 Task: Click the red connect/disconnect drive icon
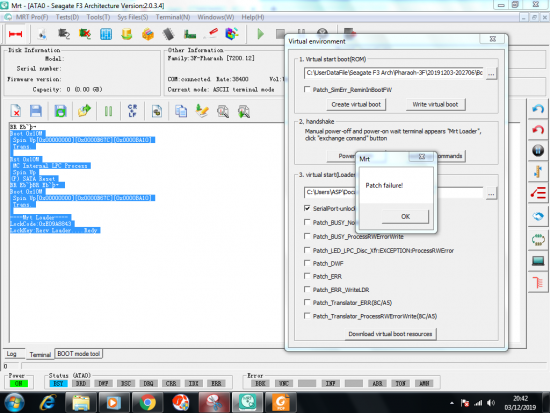(15, 34)
